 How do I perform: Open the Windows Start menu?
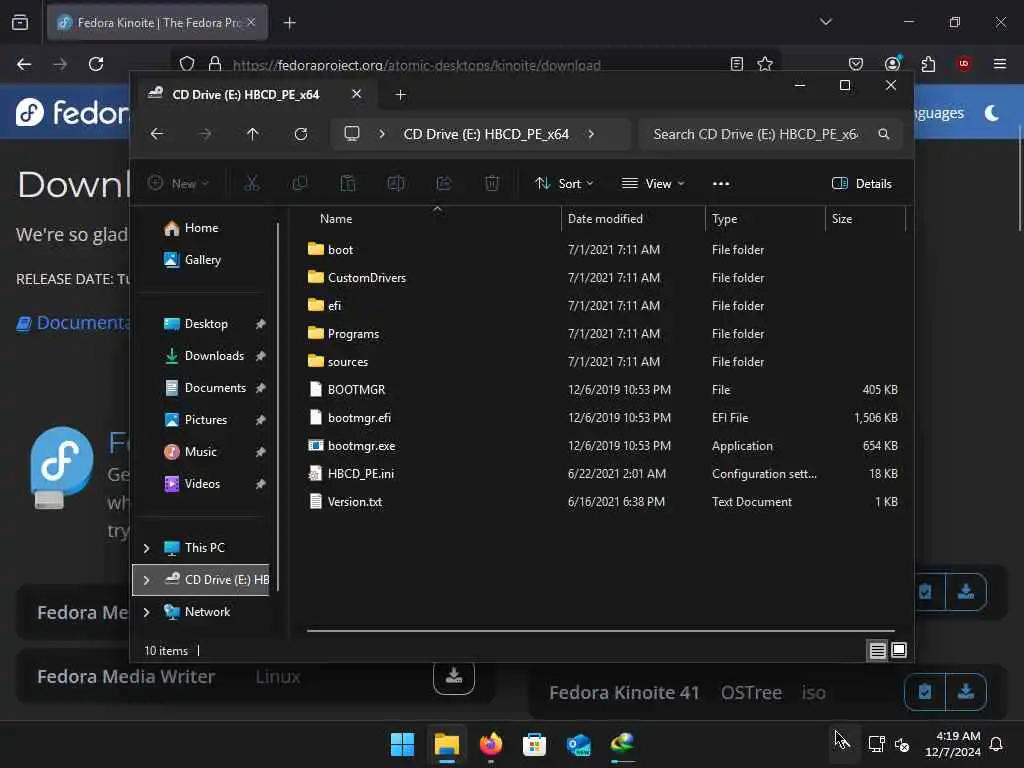pyautogui.click(x=402, y=744)
